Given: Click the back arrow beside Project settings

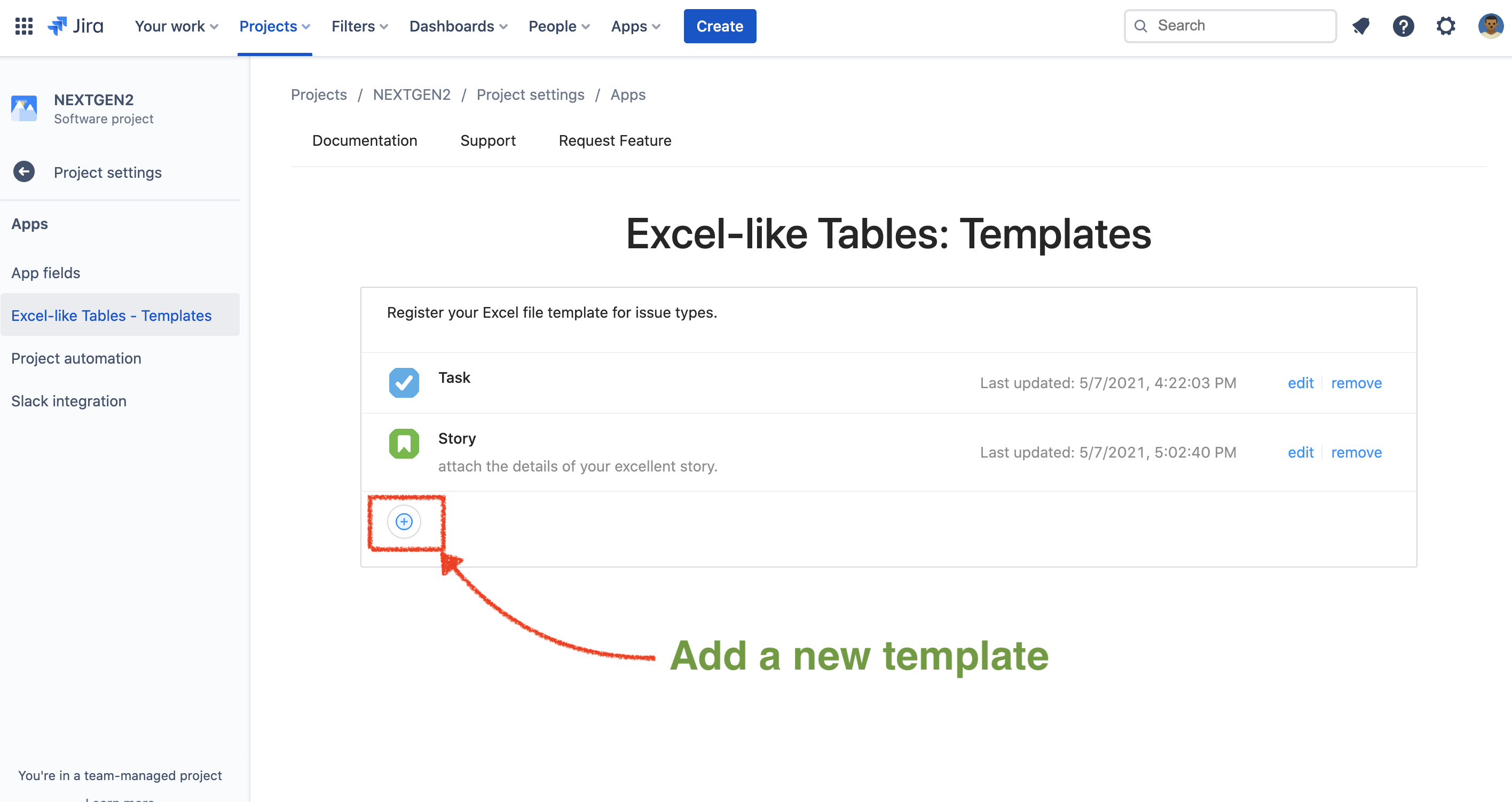Looking at the screenshot, I should pos(24,172).
